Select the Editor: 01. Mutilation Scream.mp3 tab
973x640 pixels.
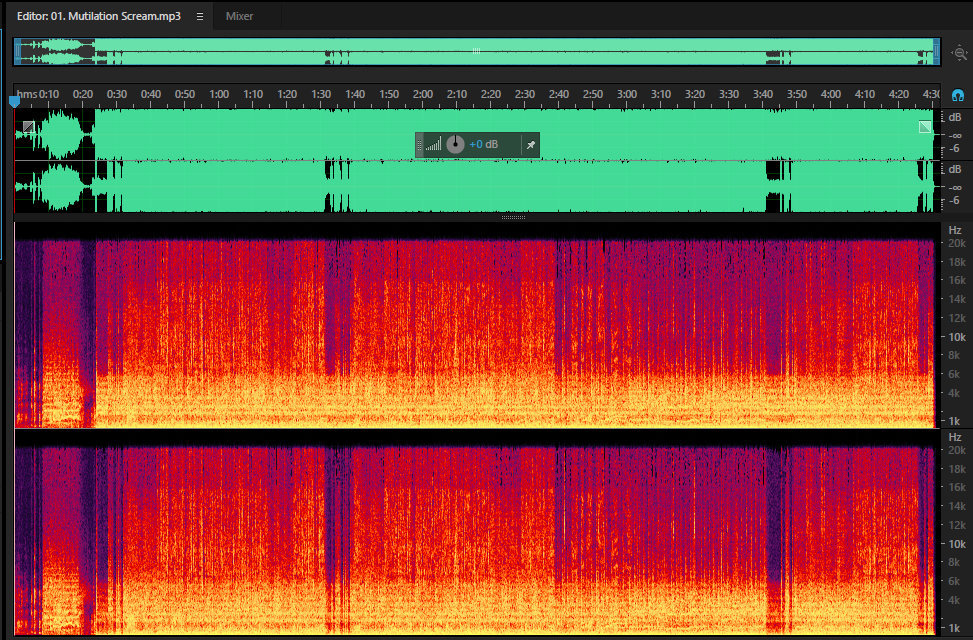click(x=99, y=16)
